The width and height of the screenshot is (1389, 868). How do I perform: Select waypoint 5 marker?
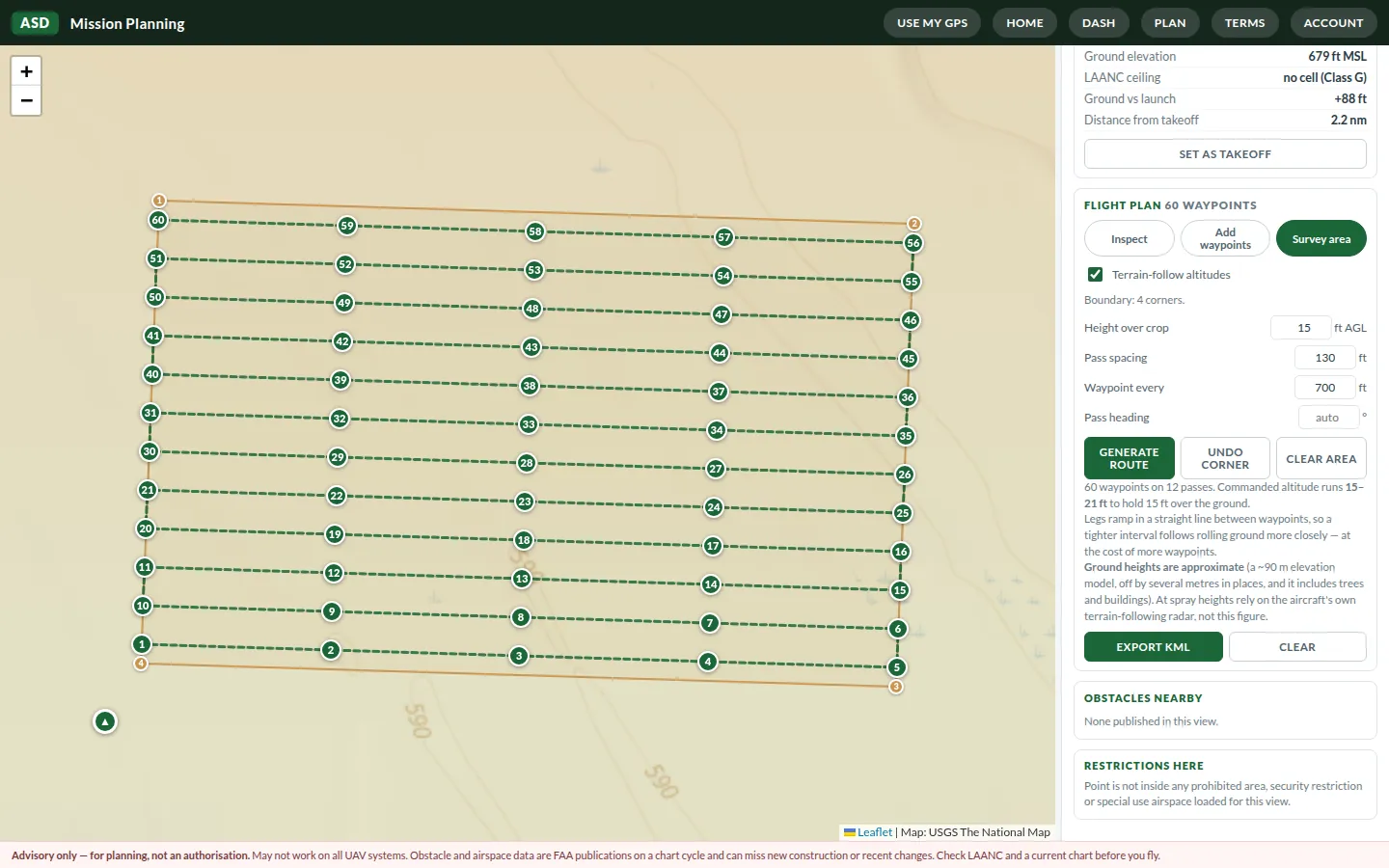(897, 667)
